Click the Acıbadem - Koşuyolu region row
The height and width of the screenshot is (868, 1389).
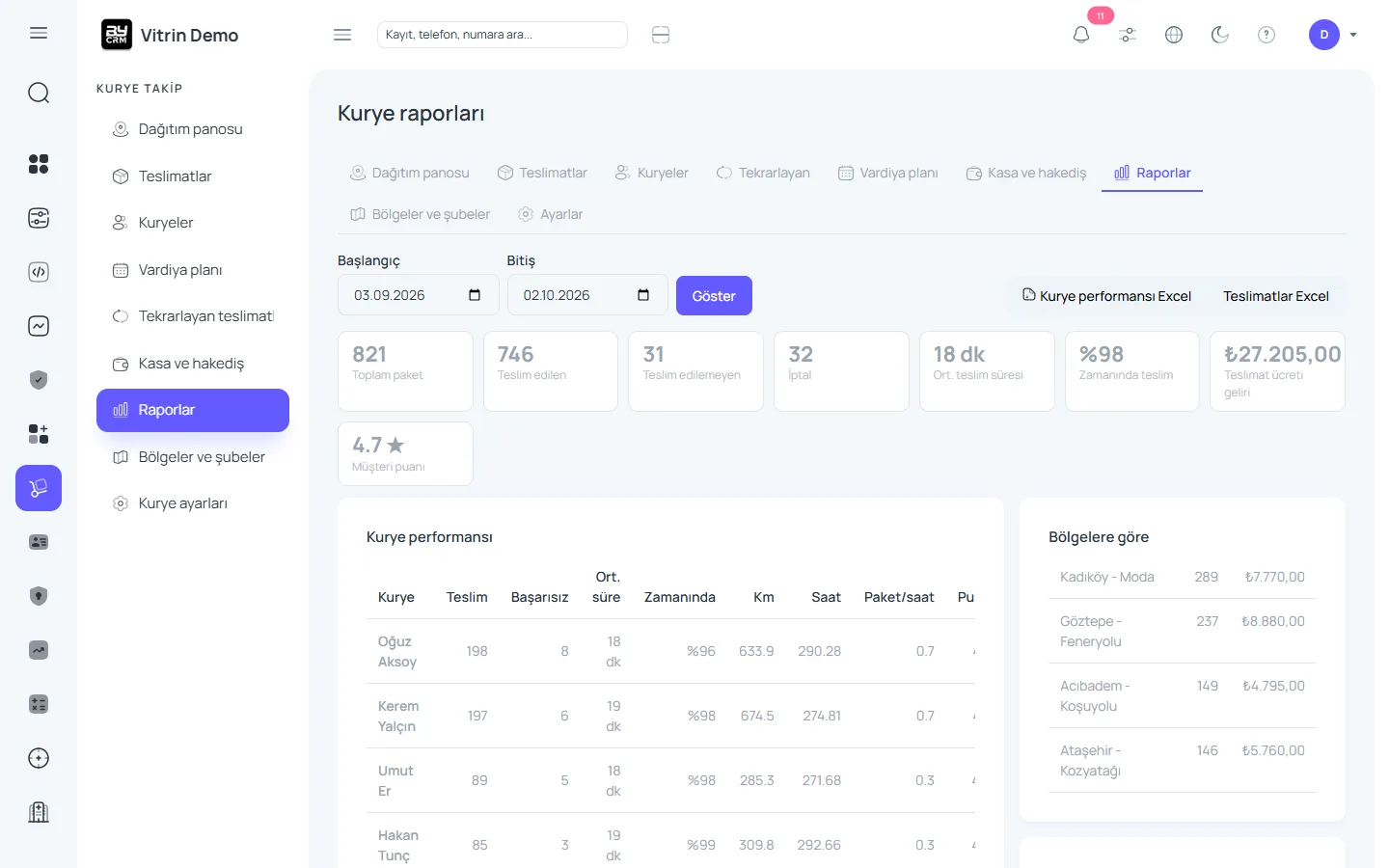pyautogui.click(x=1183, y=695)
